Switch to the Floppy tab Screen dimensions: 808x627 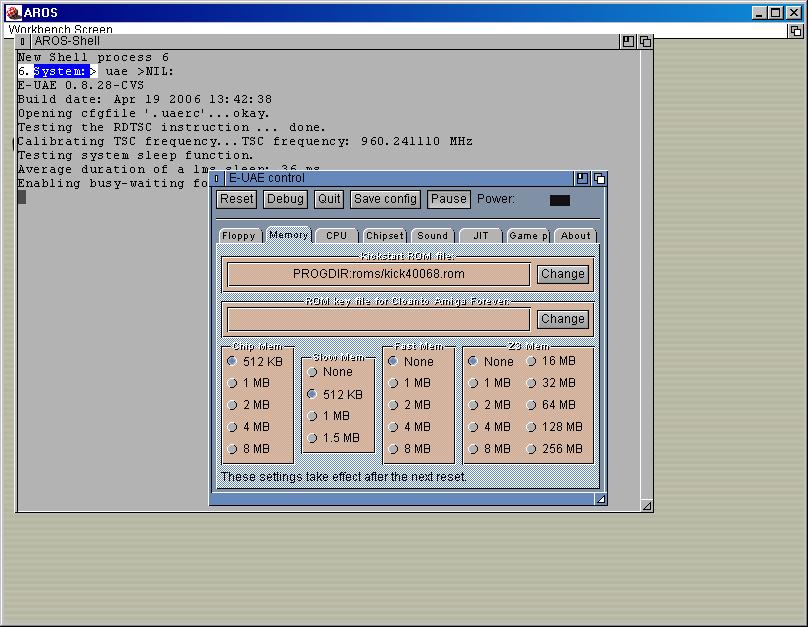click(x=239, y=235)
